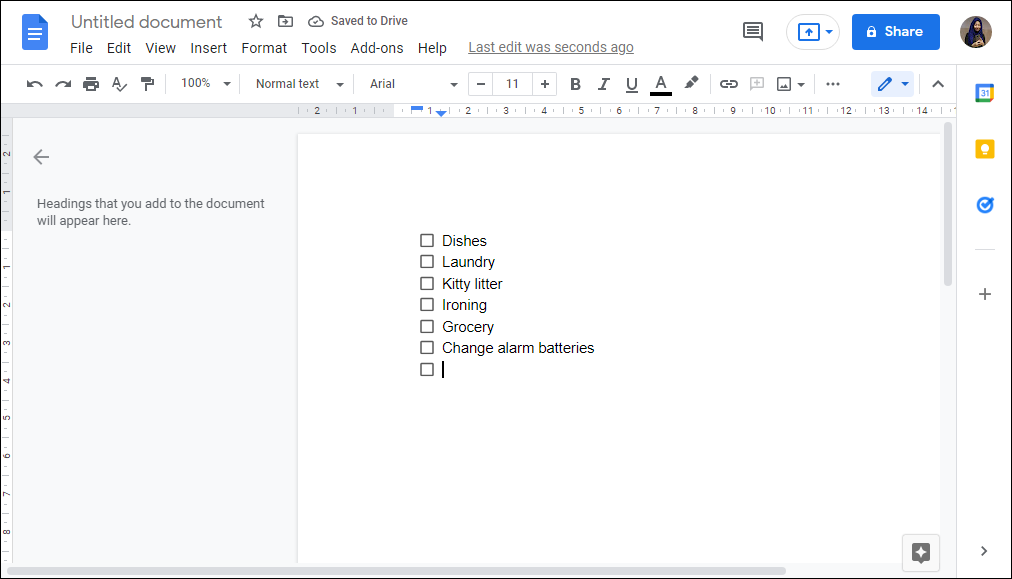
Task: Insert a link using chain icon
Action: pos(729,84)
